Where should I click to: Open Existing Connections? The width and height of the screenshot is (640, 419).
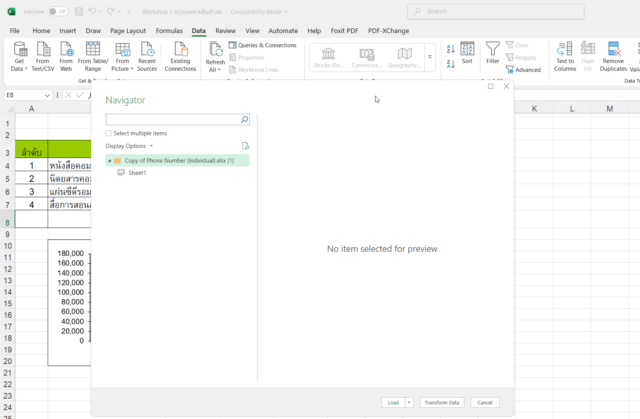tap(180, 57)
